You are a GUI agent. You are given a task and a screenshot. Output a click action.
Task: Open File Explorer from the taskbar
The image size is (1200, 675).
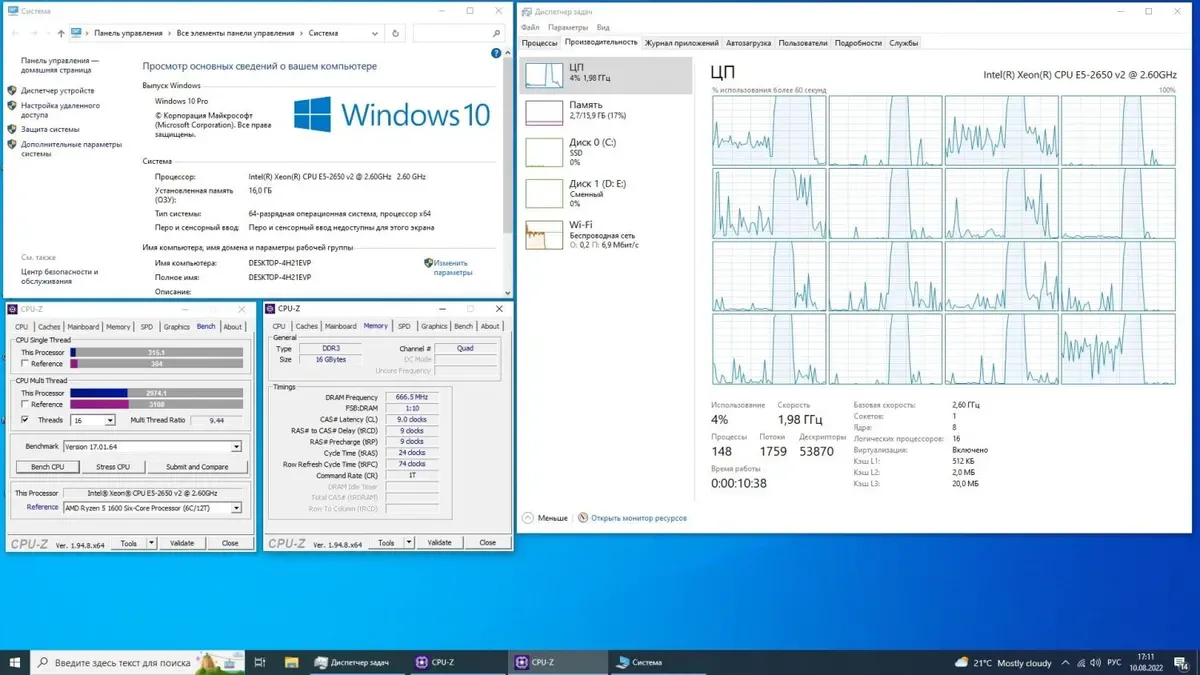(291, 662)
